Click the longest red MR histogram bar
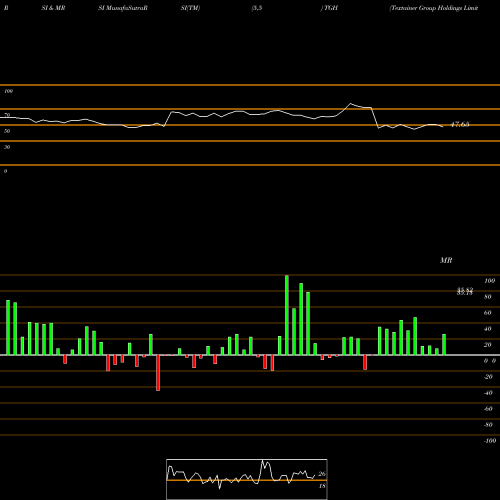This screenshot has width=500, height=500. pyautogui.click(x=158, y=373)
